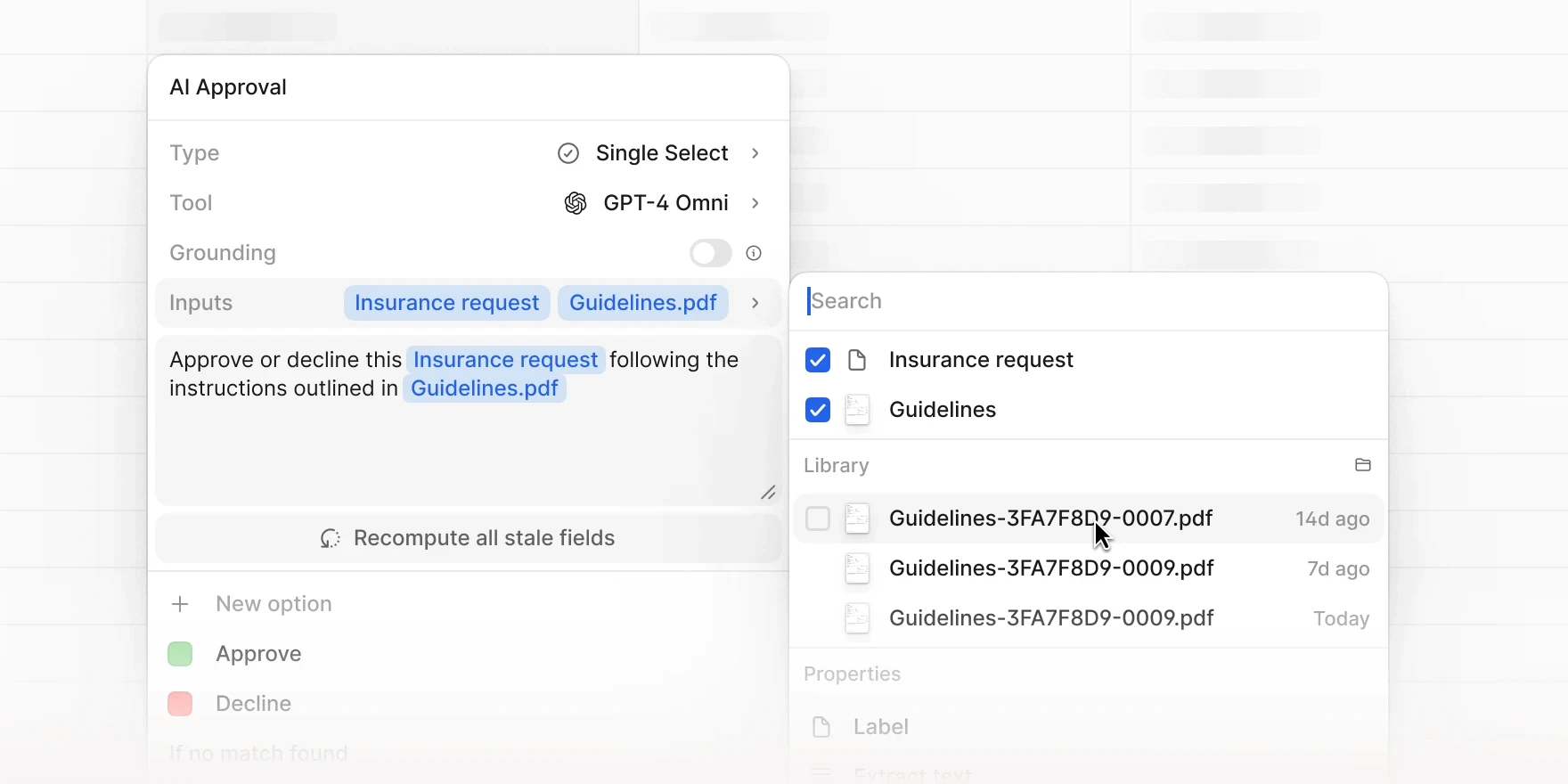The image size is (1568, 784).
Task: Click the 14d ago timestamp
Action: click(x=1333, y=519)
